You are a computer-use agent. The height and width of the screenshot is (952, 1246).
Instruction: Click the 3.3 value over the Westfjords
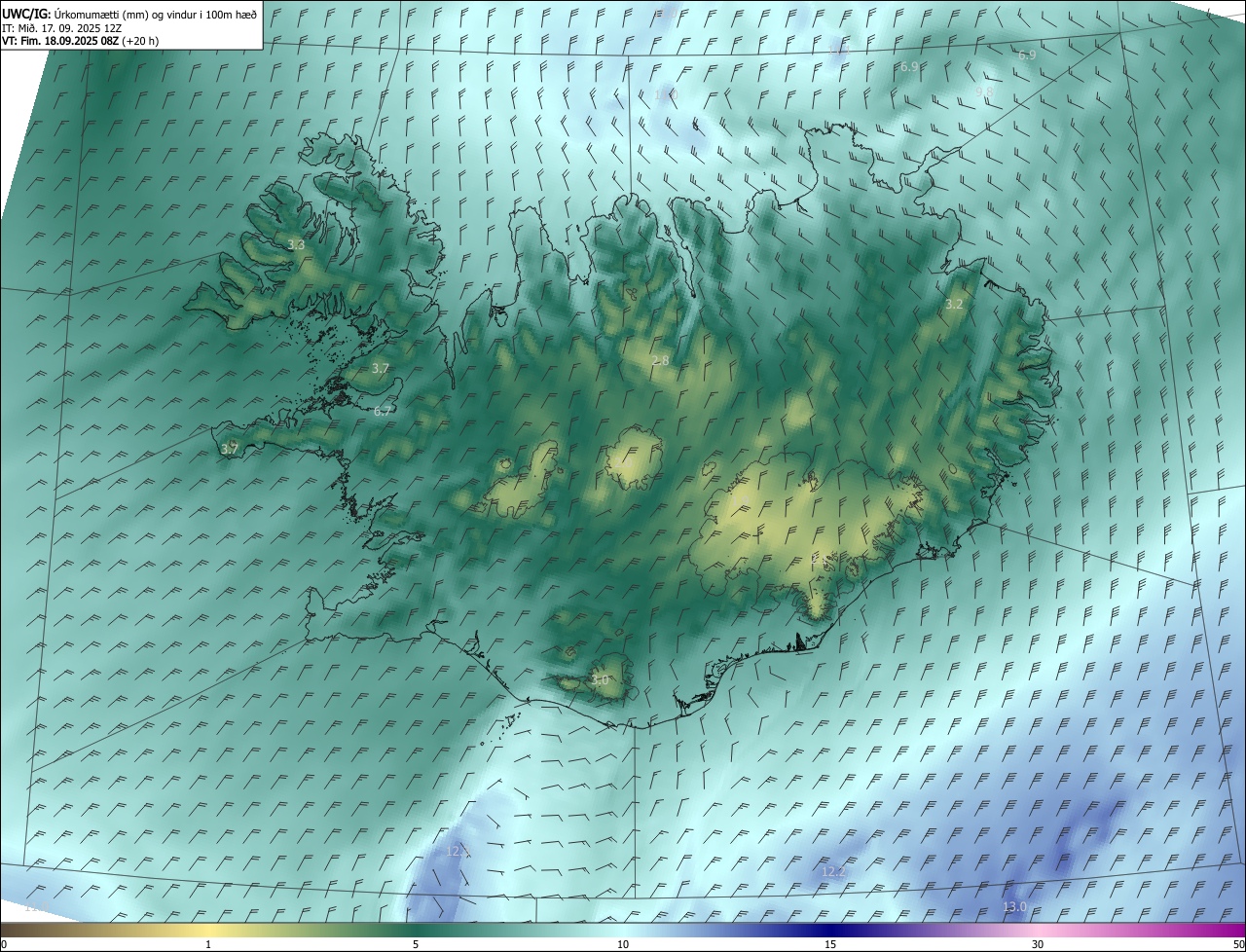[x=297, y=245]
